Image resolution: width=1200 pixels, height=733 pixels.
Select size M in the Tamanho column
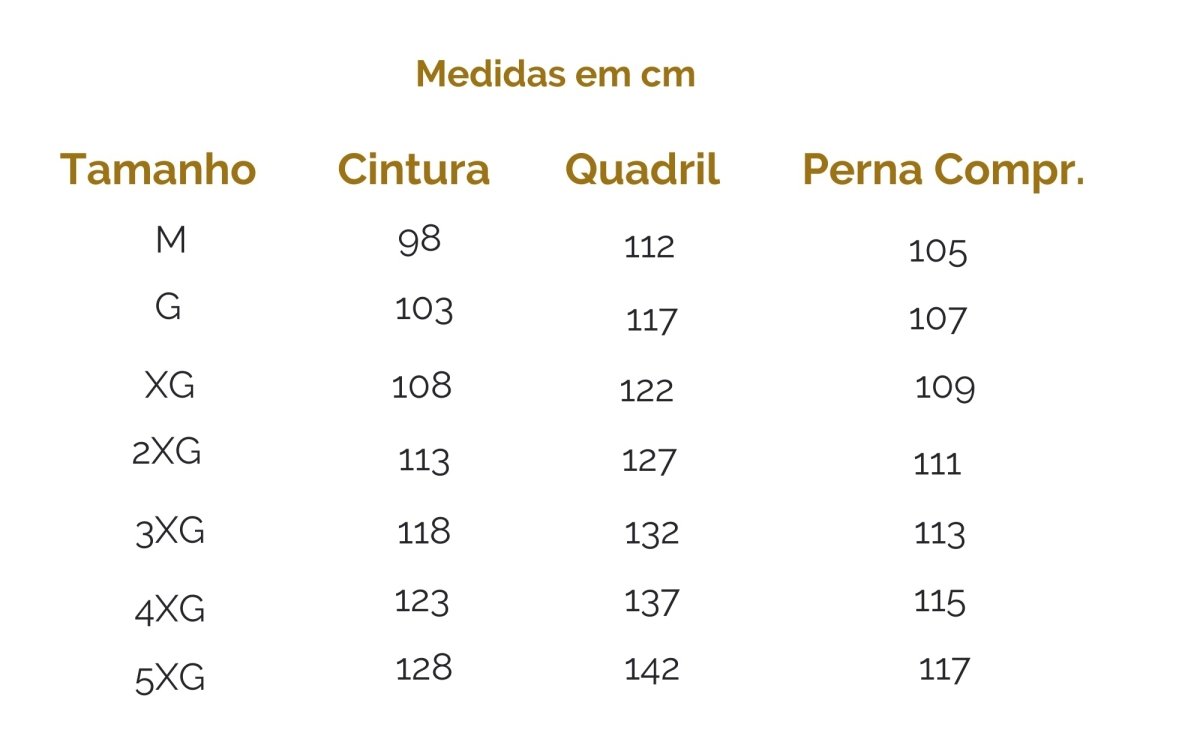pos(171,240)
